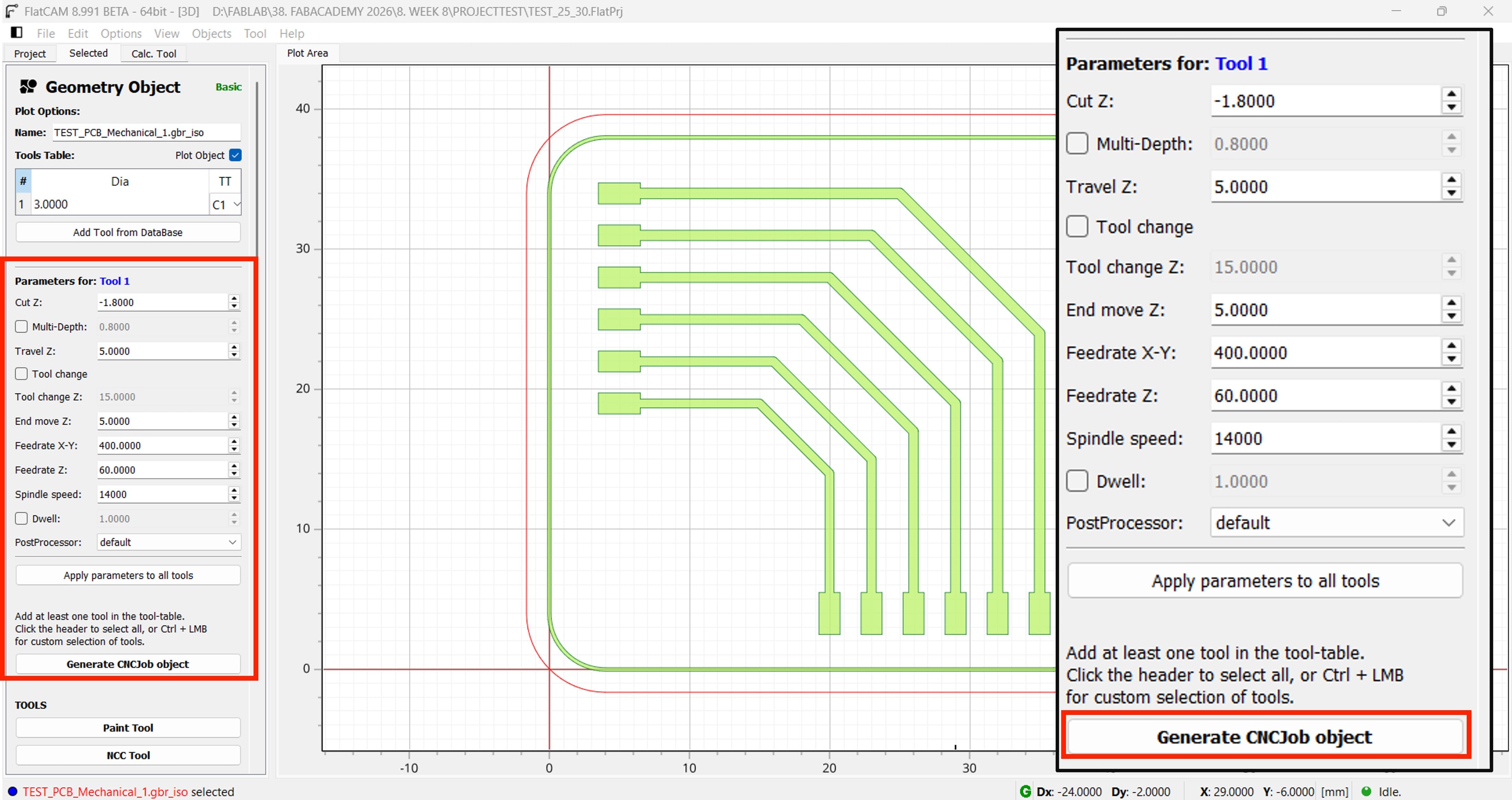Decrease Spindle speed using small left-panel down arrow

tap(234, 498)
